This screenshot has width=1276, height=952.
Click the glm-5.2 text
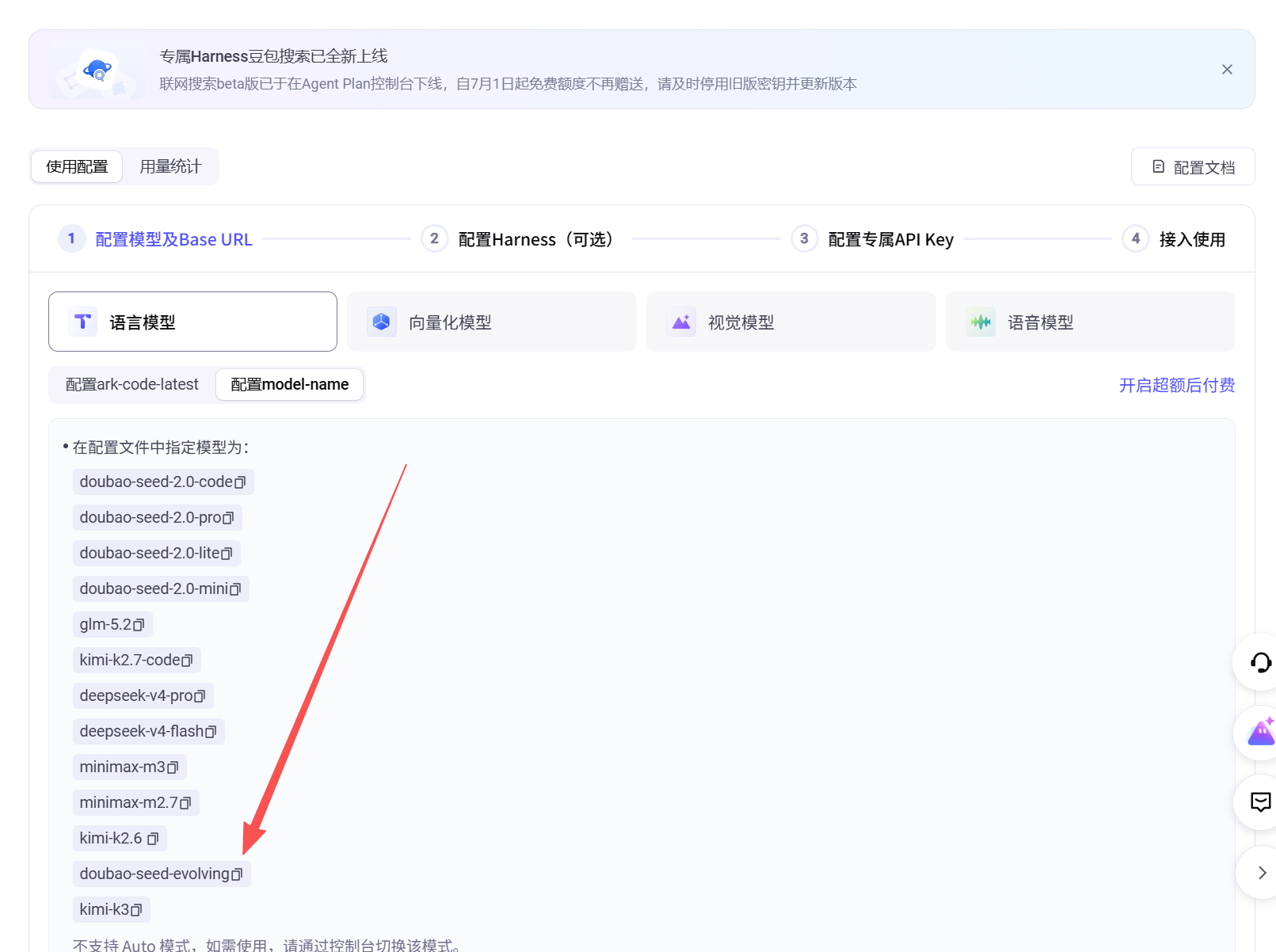(x=105, y=624)
